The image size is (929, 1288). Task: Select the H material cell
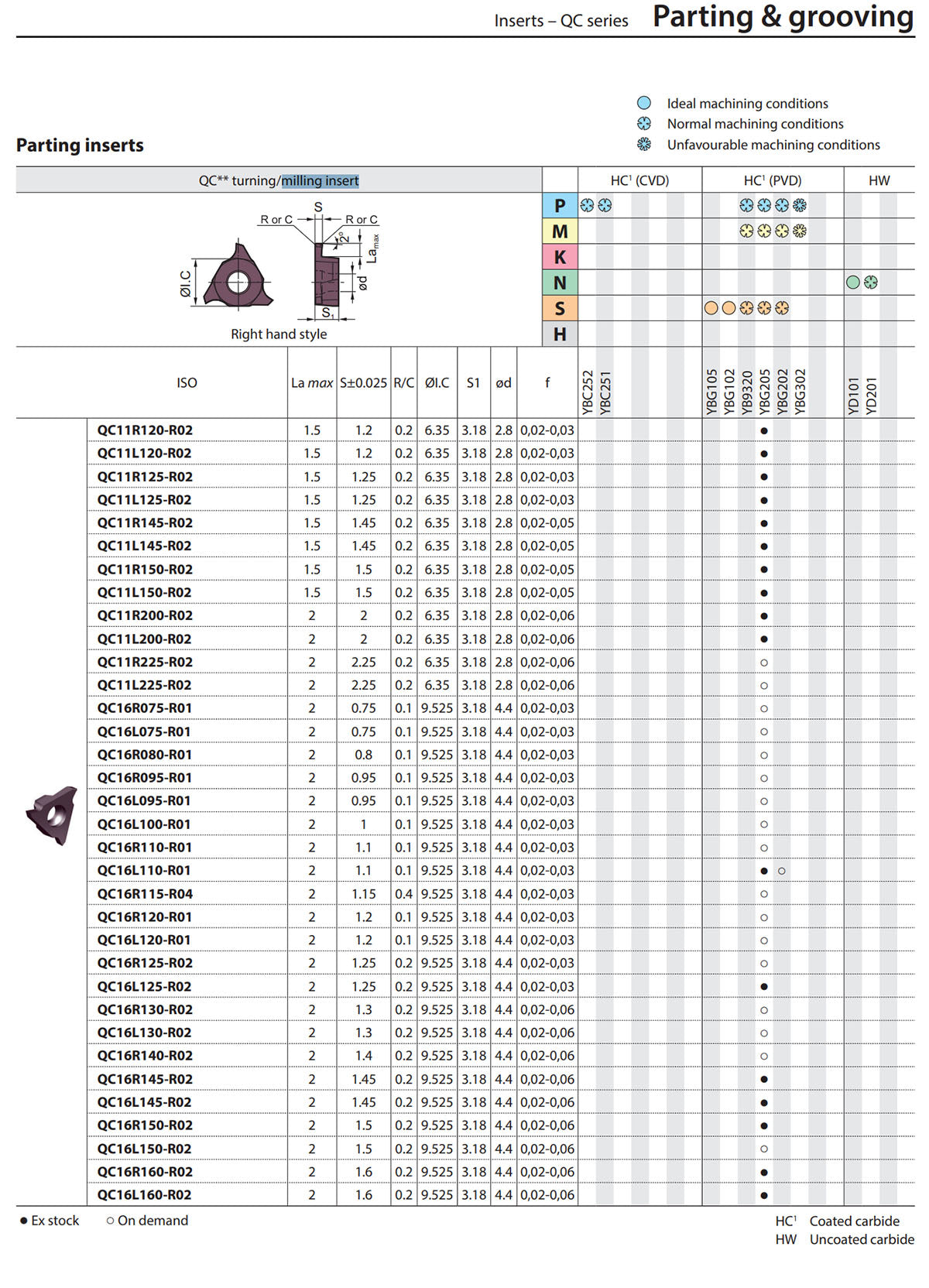pyautogui.click(x=560, y=334)
